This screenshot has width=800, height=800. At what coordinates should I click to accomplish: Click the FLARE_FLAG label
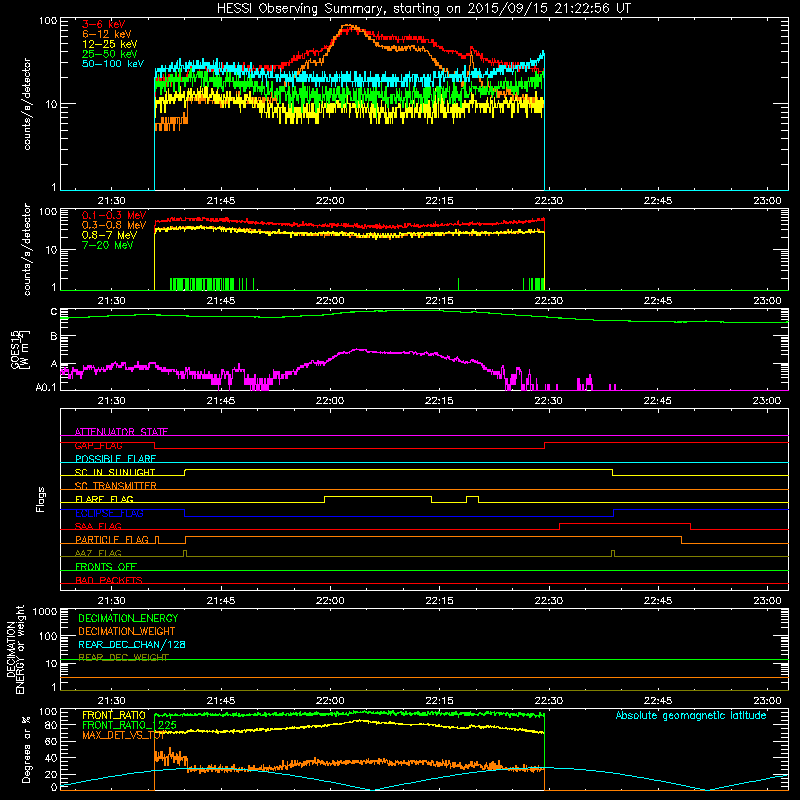pyautogui.click(x=104, y=499)
